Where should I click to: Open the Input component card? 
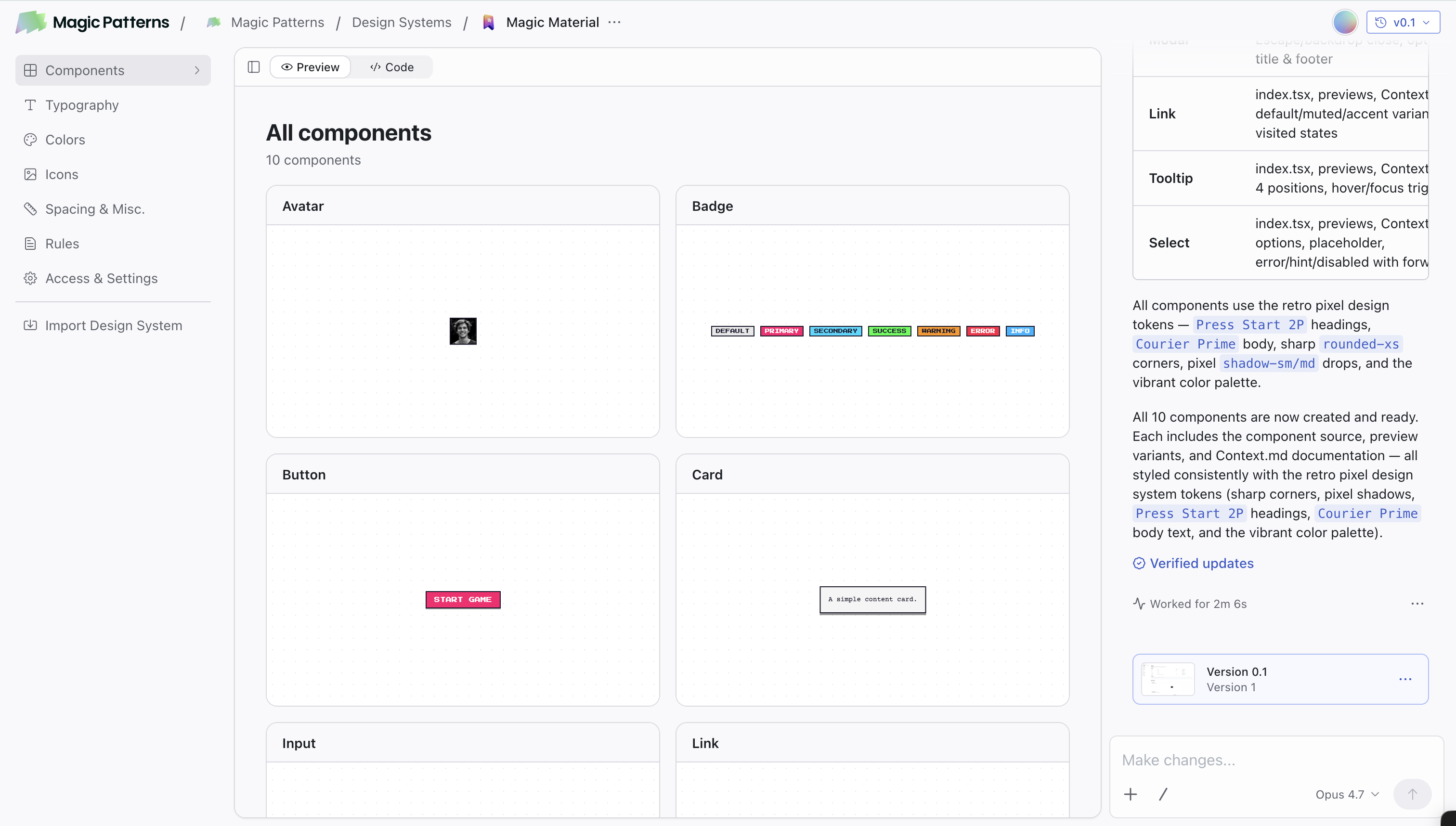click(x=463, y=770)
